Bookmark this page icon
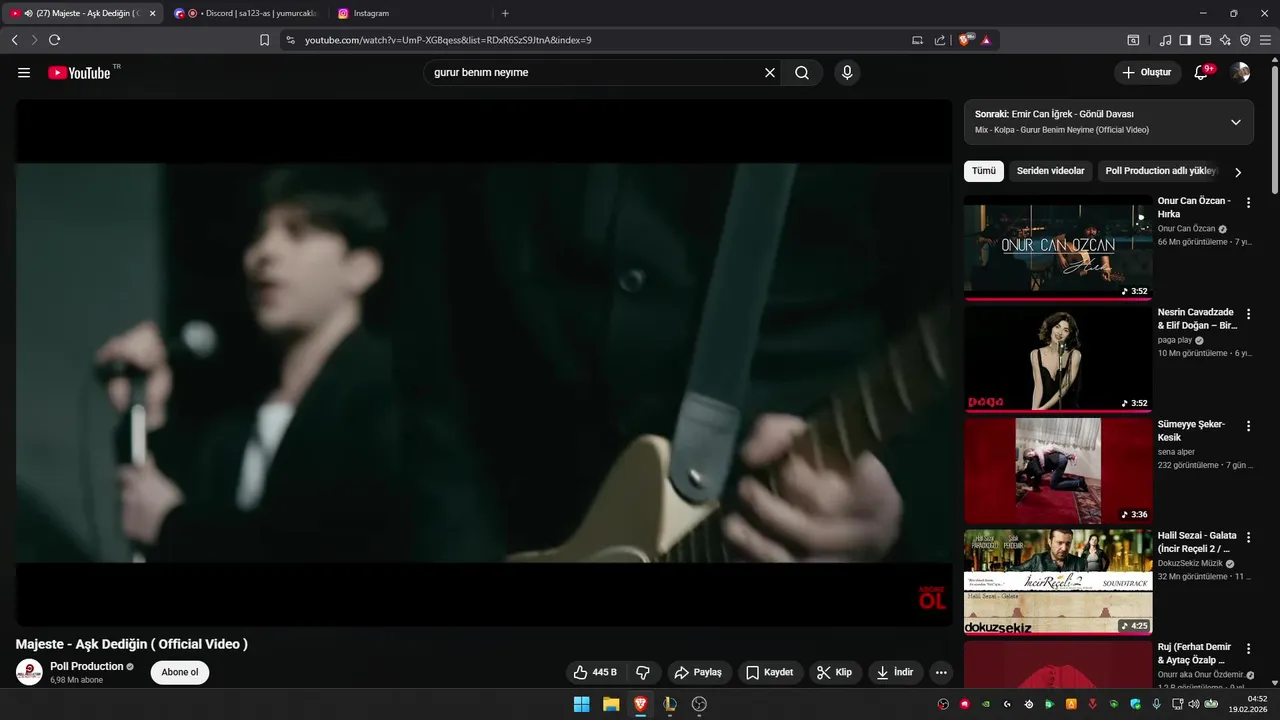Image resolution: width=1280 pixels, height=720 pixels. [x=265, y=40]
